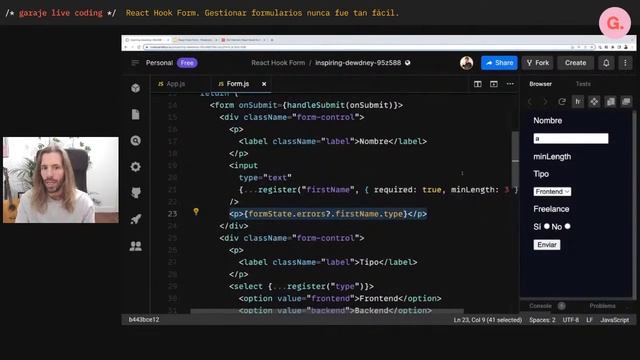The image size is (640, 360).
Task: Click the UTF-8 encoding status item
Action: coord(571,320)
